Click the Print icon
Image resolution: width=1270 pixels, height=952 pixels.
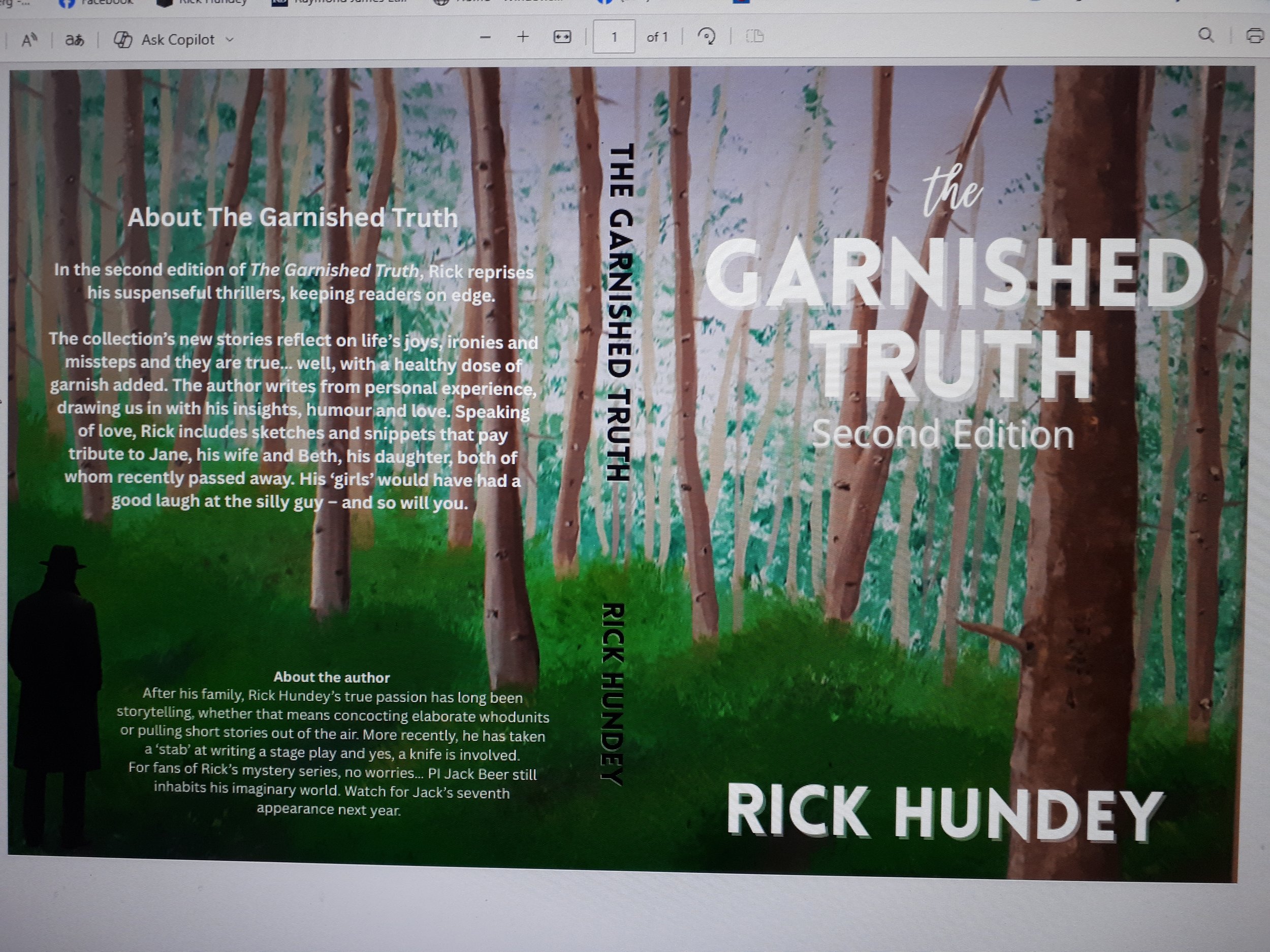tap(1254, 36)
